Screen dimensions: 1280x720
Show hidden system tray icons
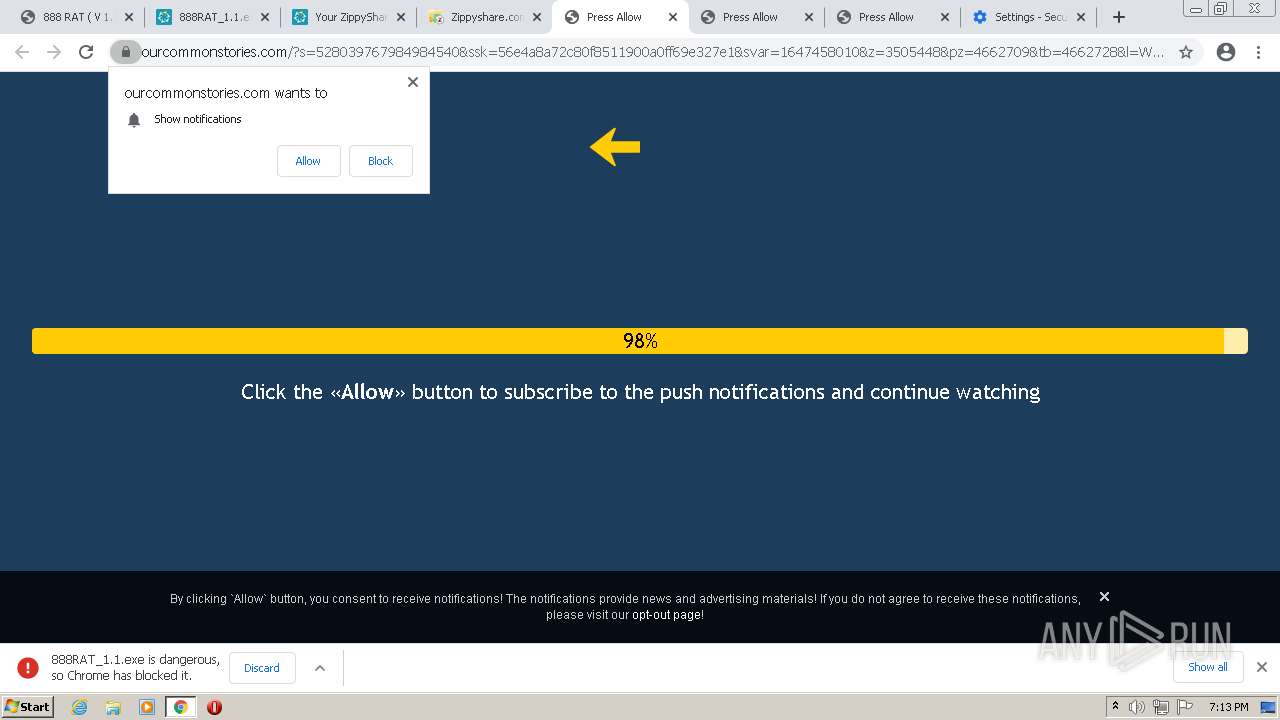click(1116, 707)
